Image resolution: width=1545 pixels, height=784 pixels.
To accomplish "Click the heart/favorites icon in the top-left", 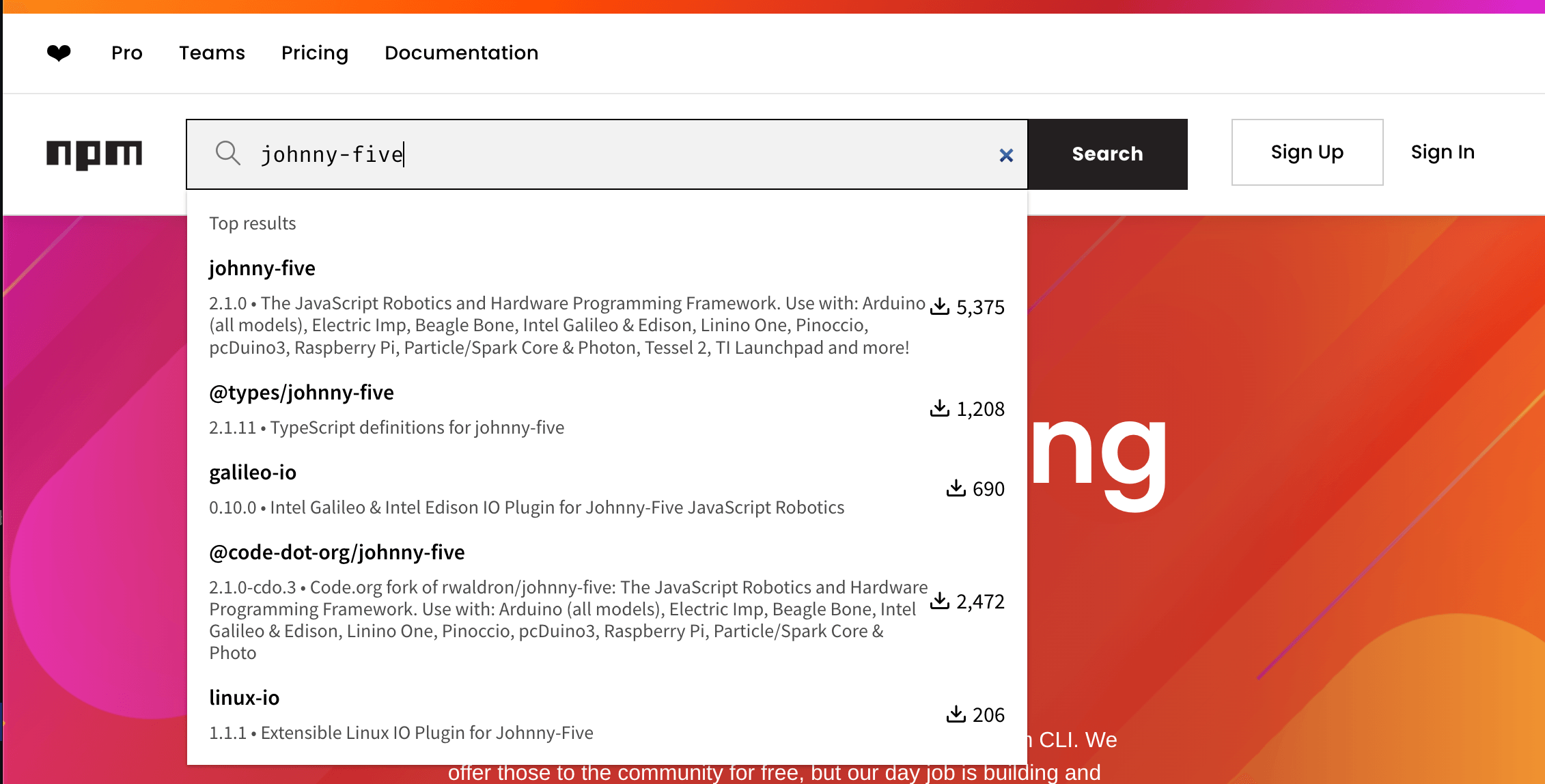I will (x=59, y=52).
